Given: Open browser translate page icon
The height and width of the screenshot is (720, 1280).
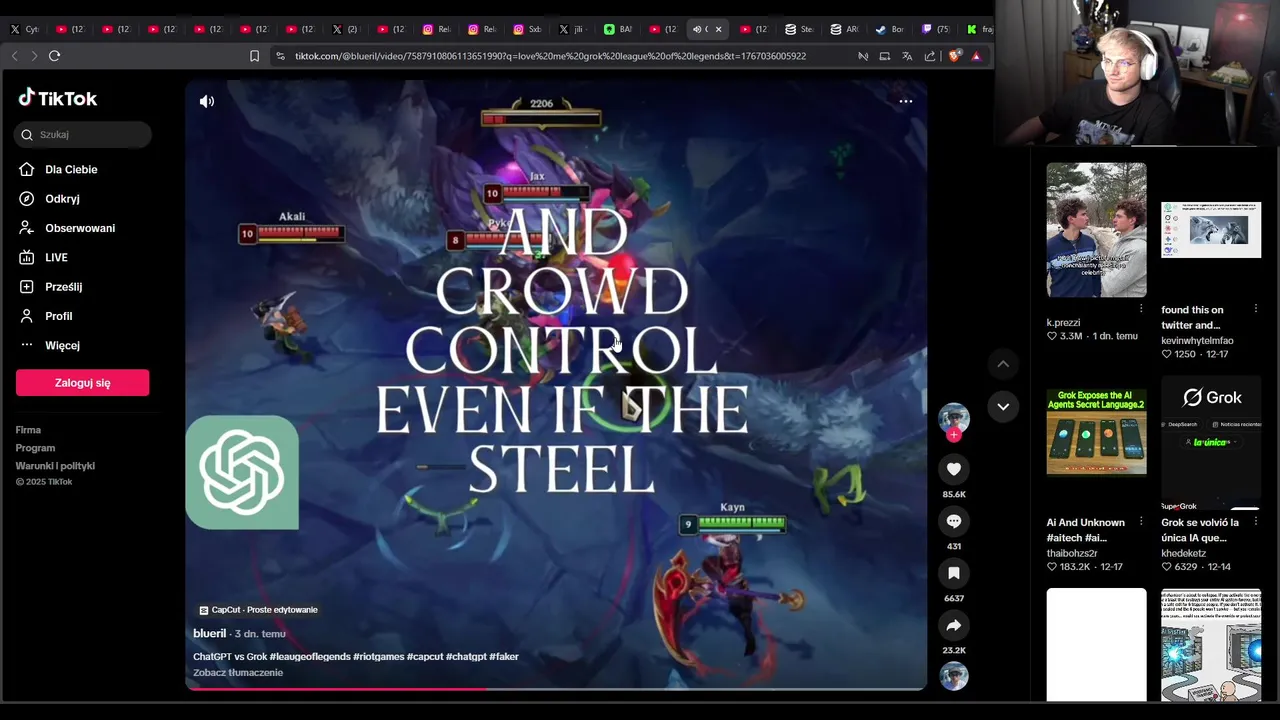Looking at the screenshot, I should [x=907, y=56].
